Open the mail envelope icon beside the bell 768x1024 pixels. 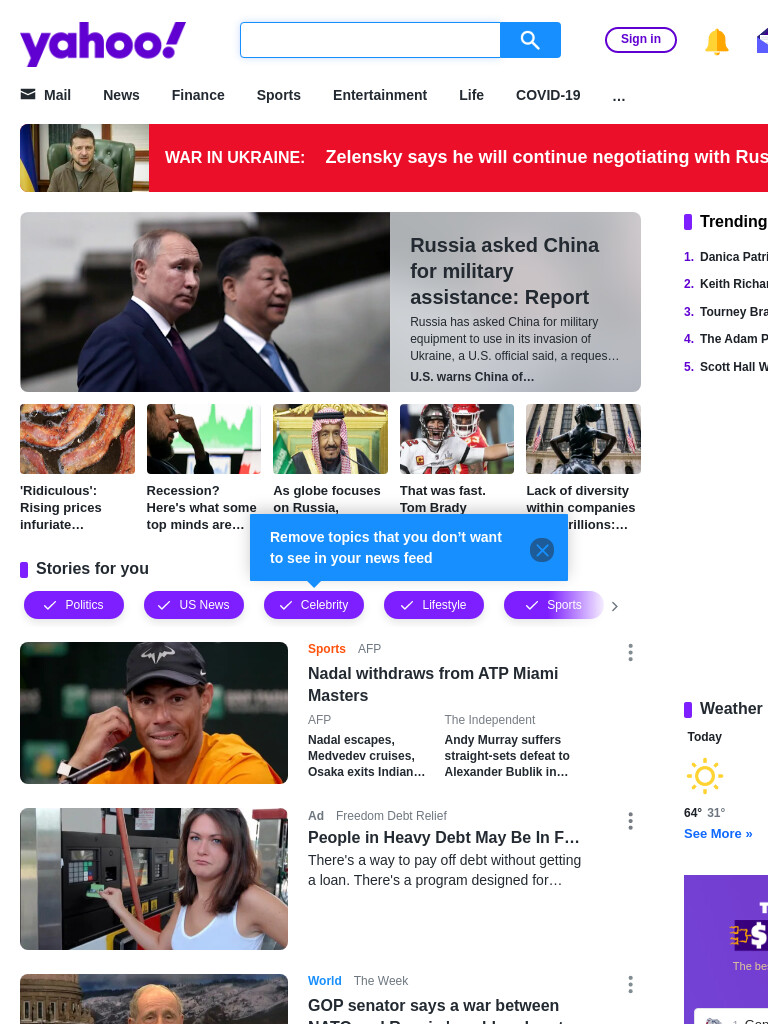[x=762, y=40]
